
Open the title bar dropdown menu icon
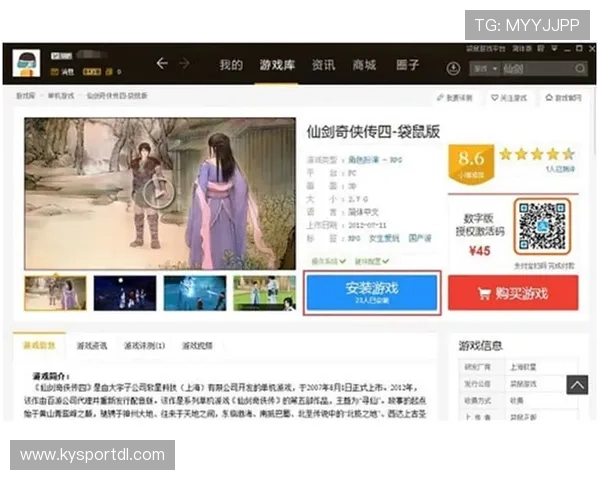tap(554, 49)
